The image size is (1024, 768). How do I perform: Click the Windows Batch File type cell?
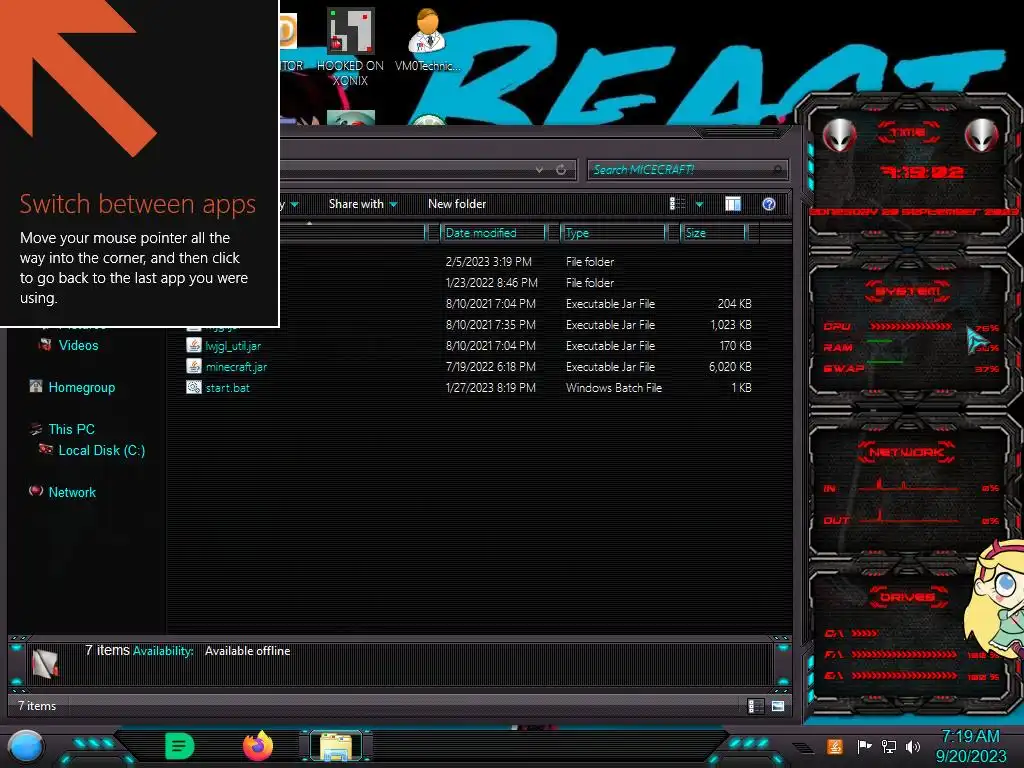[x=614, y=388]
